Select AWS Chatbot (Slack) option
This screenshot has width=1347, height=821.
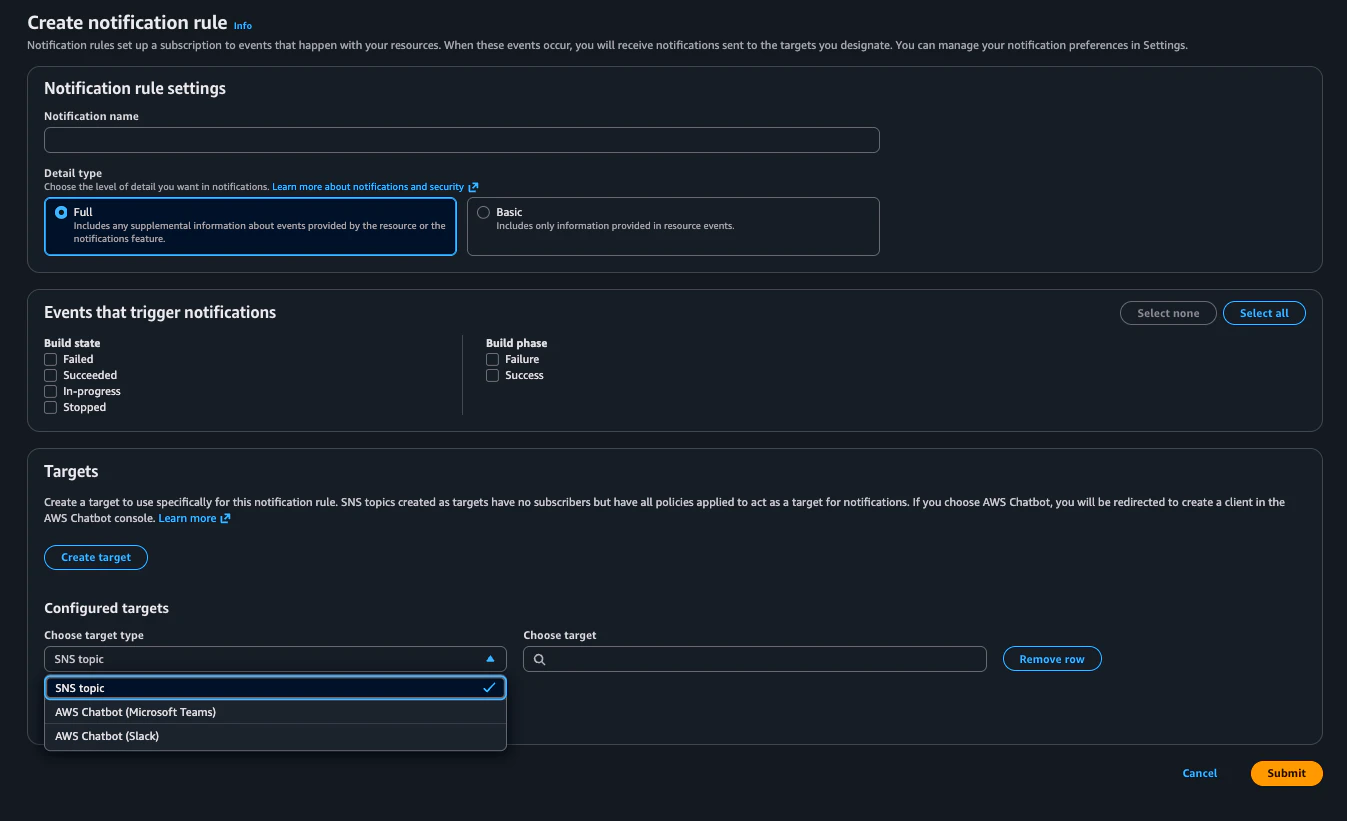[275, 736]
